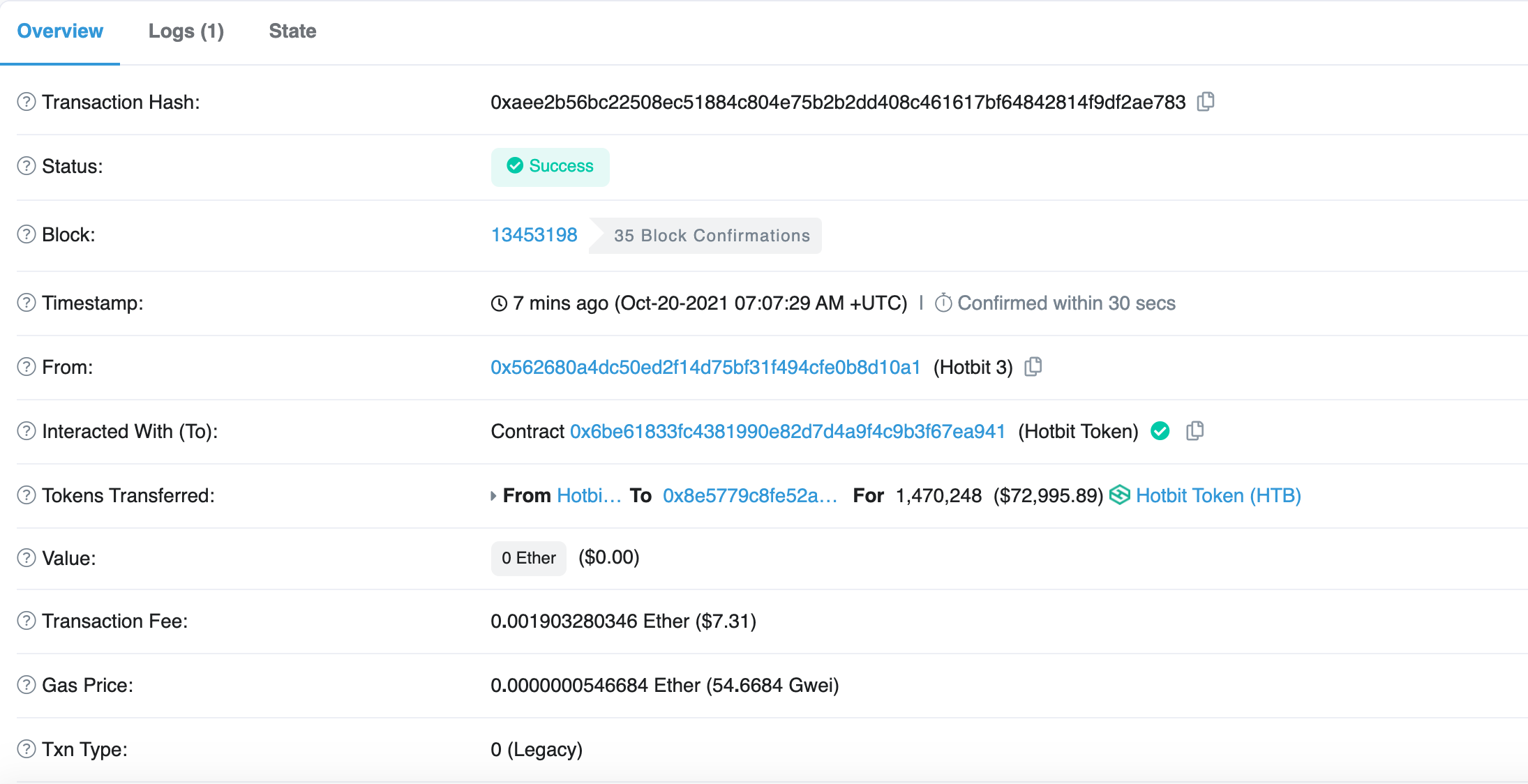
Task: Click the Transaction Fee help icon
Action: (x=27, y=621)
